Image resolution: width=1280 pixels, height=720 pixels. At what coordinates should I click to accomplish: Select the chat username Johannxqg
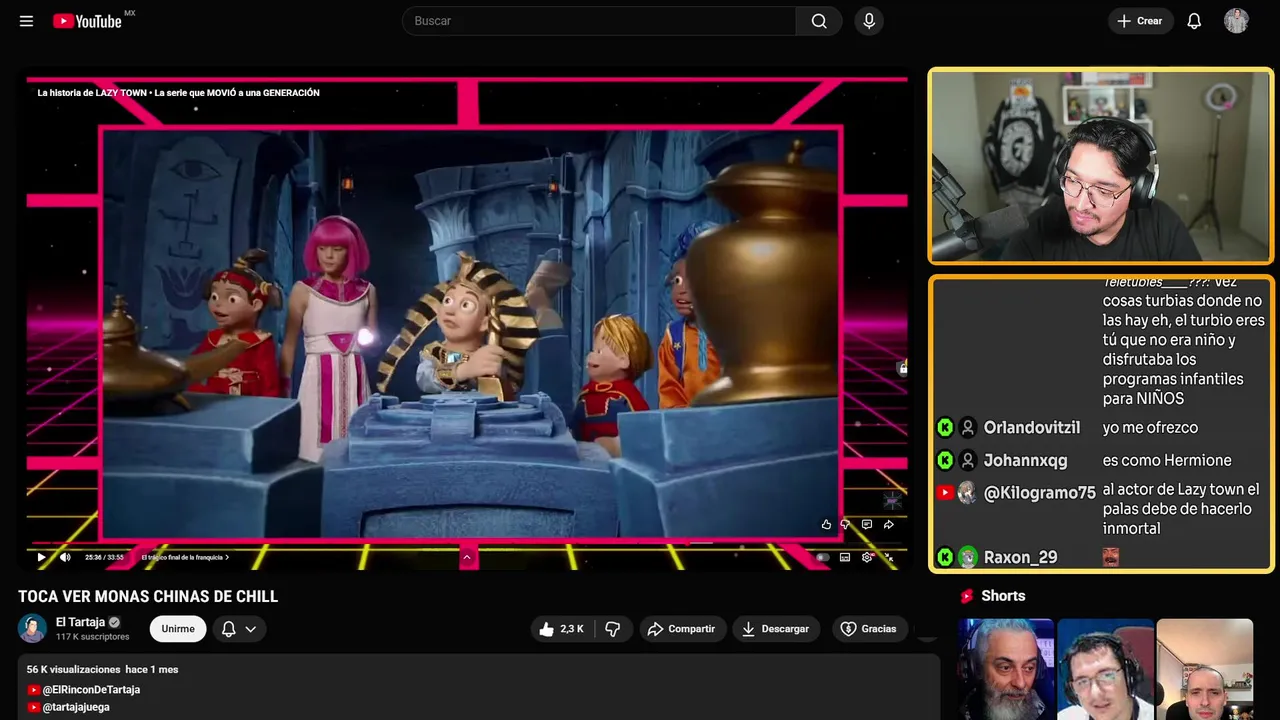1026,460
